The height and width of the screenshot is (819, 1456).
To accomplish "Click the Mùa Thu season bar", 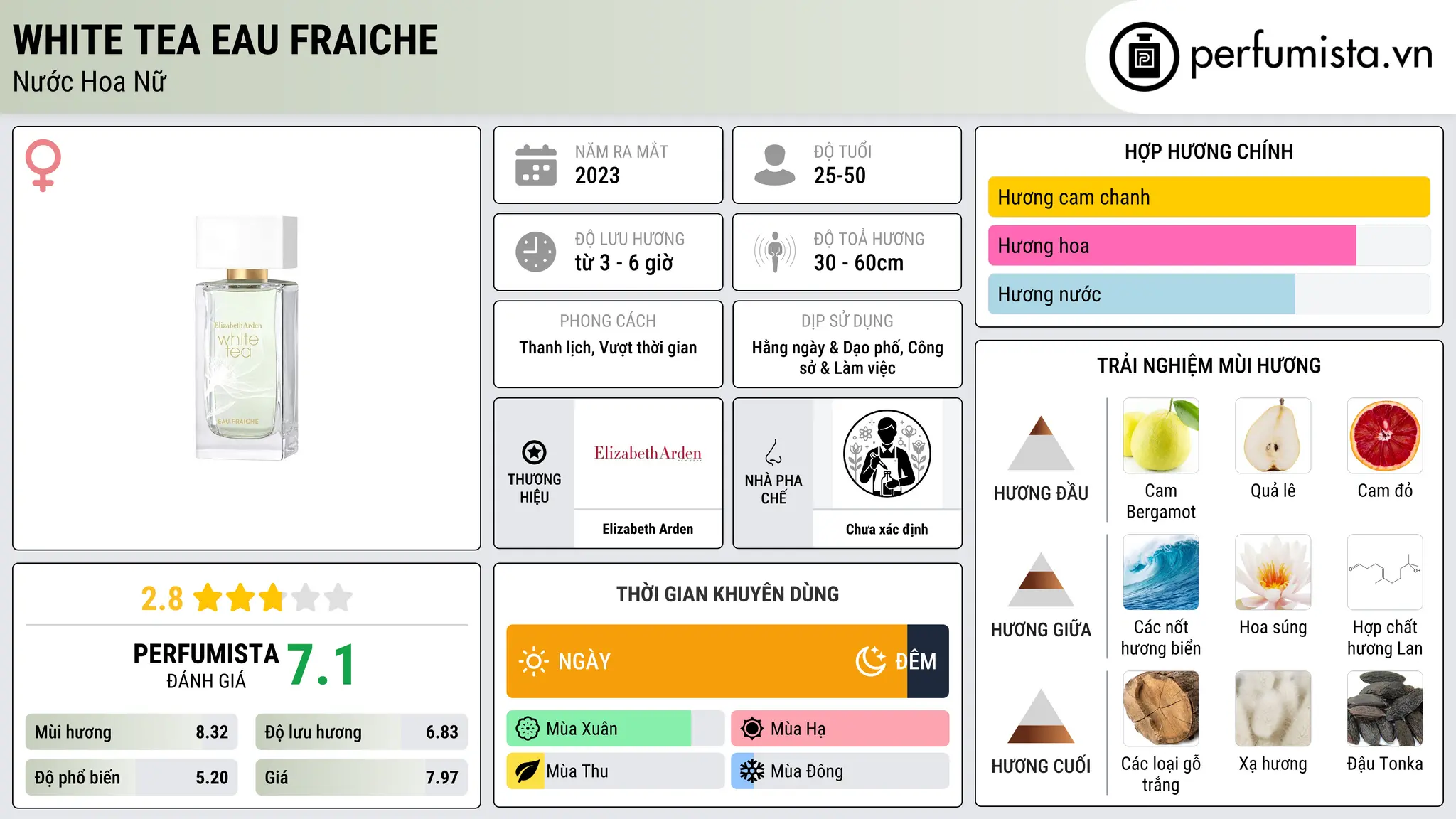I will pyautogui.click(x=616, y=771).
